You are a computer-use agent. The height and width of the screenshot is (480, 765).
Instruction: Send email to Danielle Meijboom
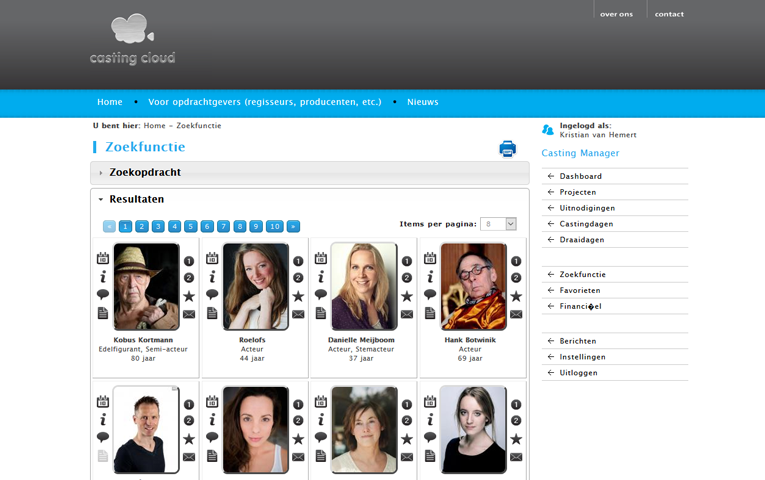[x=407, y=314]
